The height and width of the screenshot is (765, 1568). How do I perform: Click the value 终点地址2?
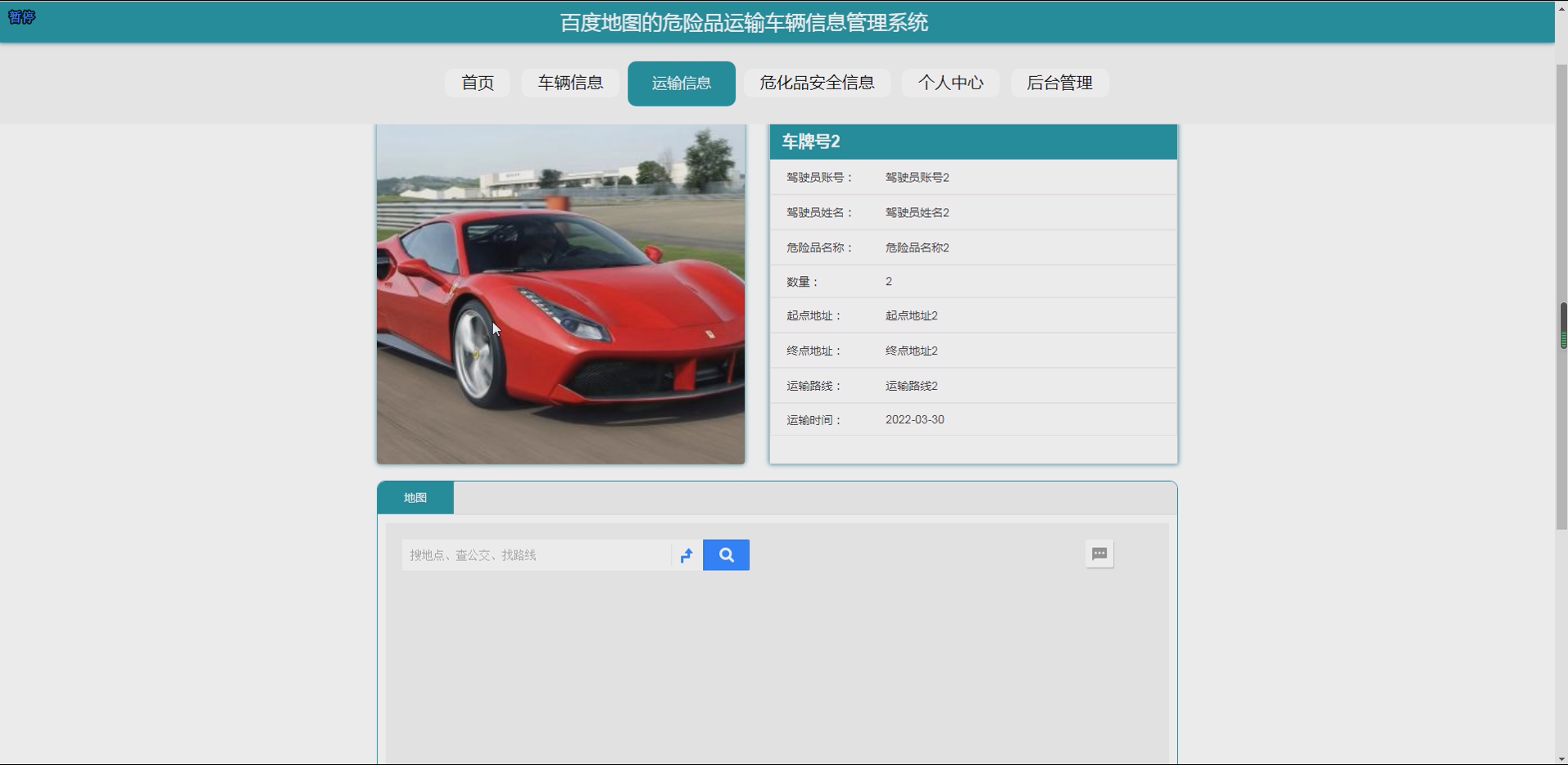[x=912, y=351]
